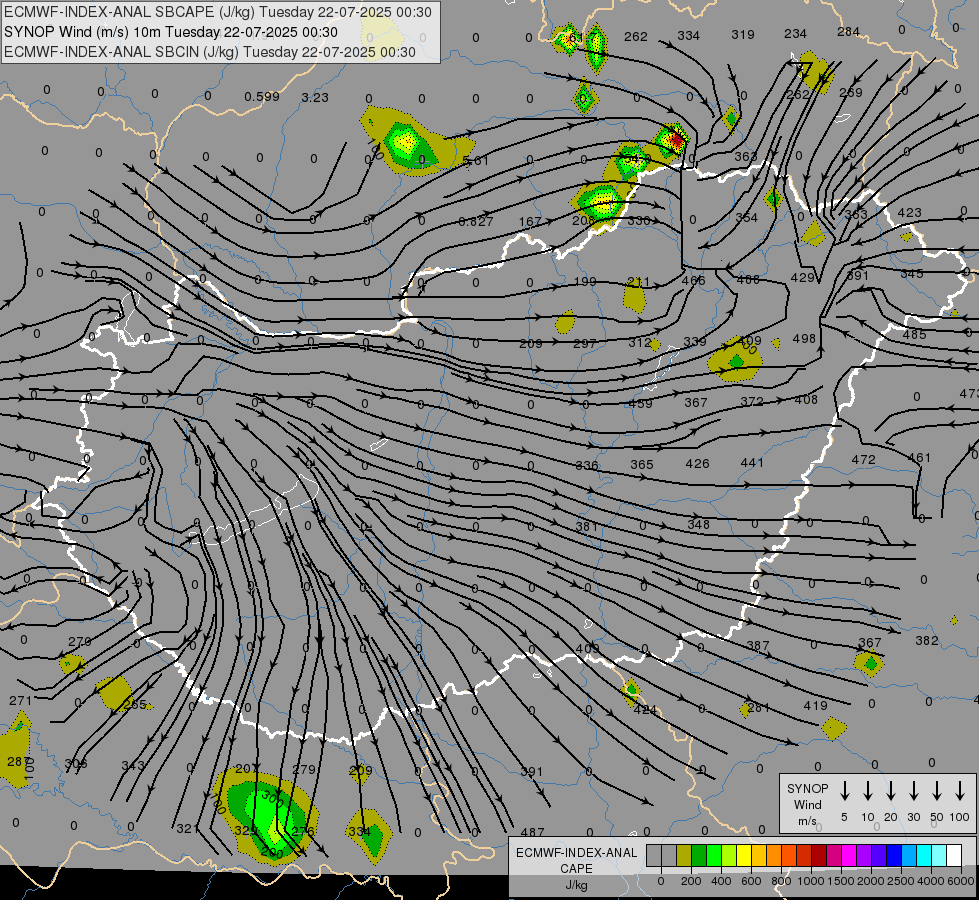The width and height of the screenshot is (979, 900).
Task: Click the 487 value at the bottom of the map
Action: [533, 832]
